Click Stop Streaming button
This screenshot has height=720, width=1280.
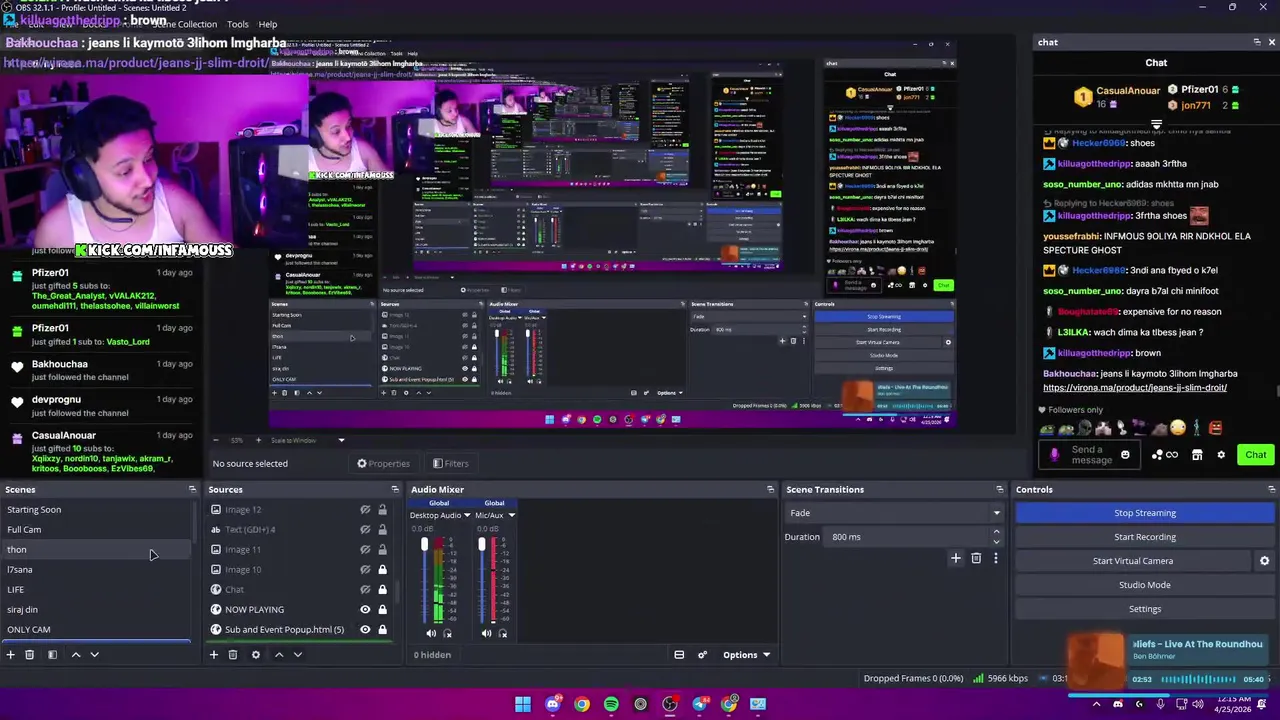1145,513
